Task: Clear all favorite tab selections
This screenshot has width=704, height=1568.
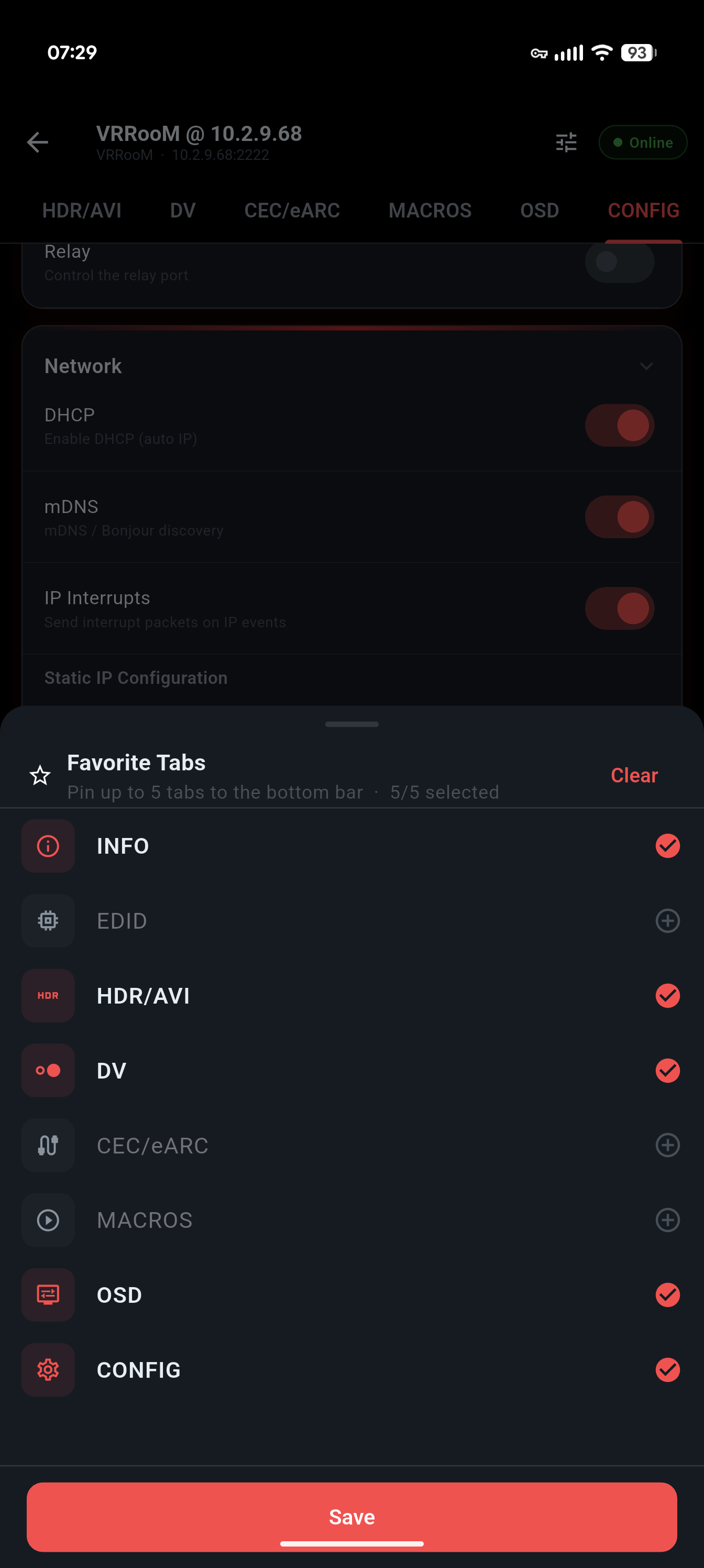Action: tap(634, 775)
